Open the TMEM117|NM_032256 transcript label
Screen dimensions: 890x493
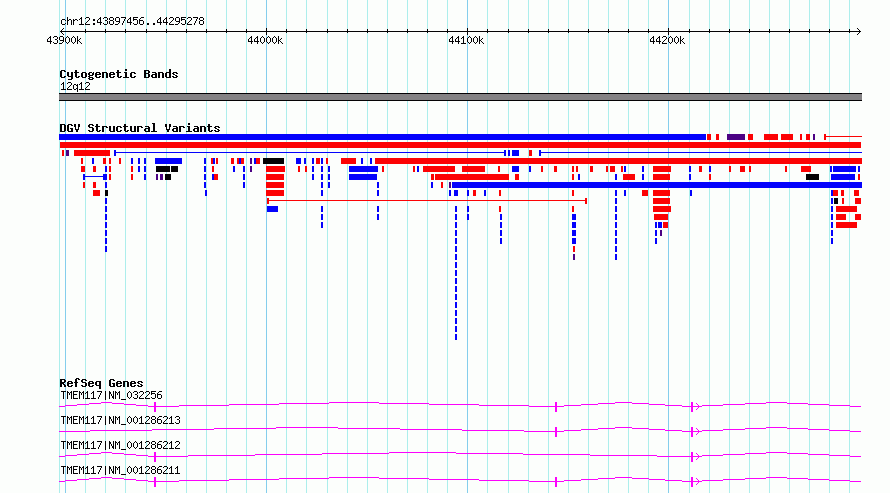point(111,395)
